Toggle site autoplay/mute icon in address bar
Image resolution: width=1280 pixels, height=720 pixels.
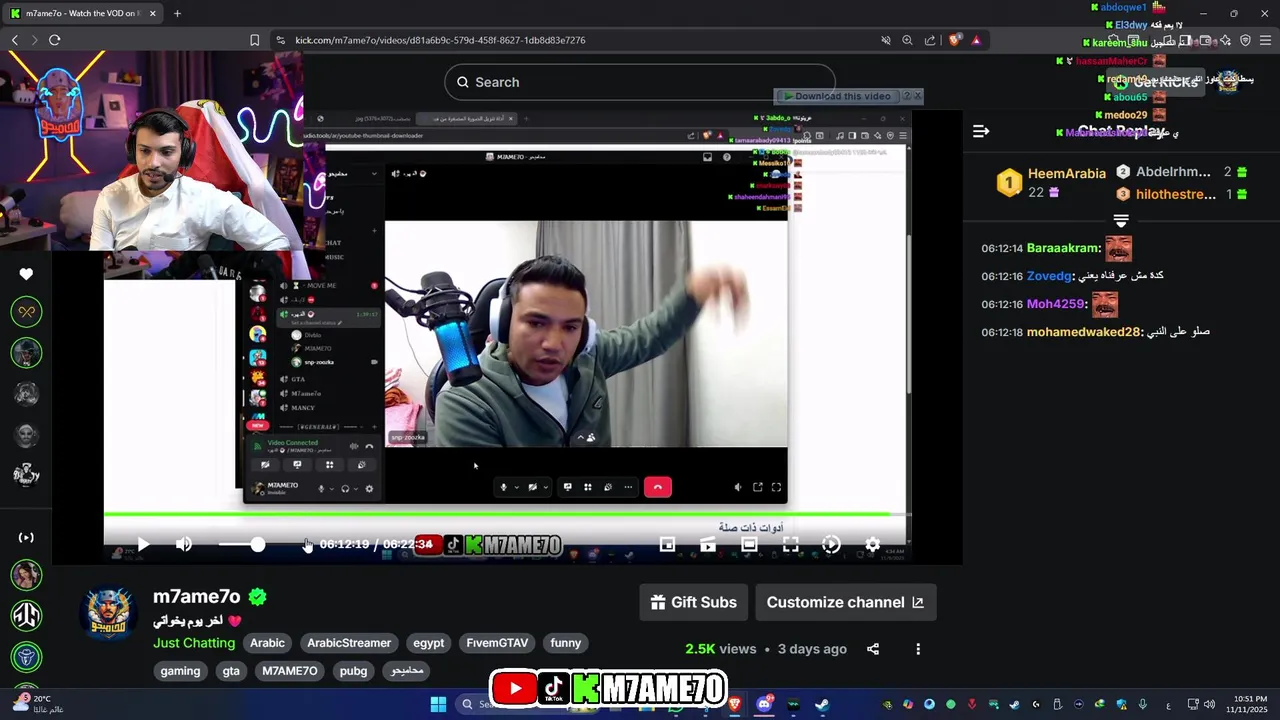(x=886, y=40)
